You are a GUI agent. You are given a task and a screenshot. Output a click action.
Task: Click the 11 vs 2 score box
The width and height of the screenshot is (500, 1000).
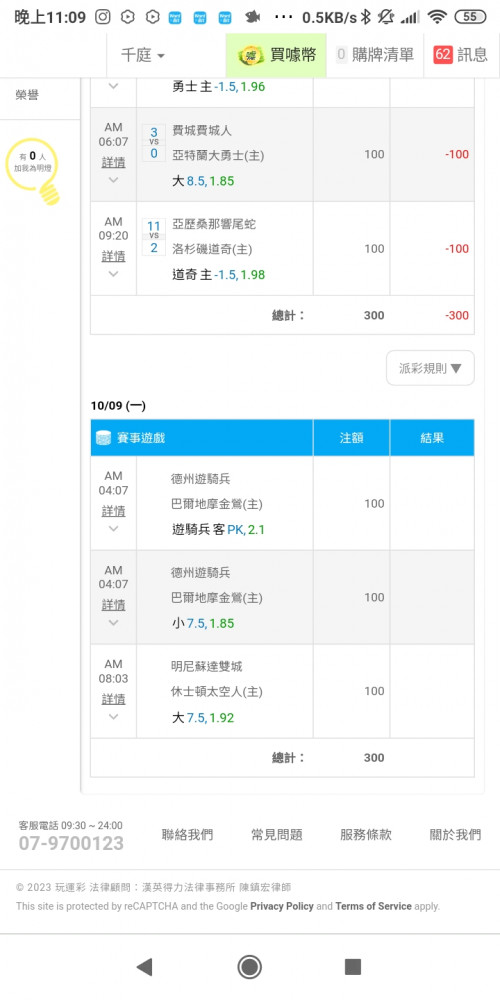pos(154,237)
